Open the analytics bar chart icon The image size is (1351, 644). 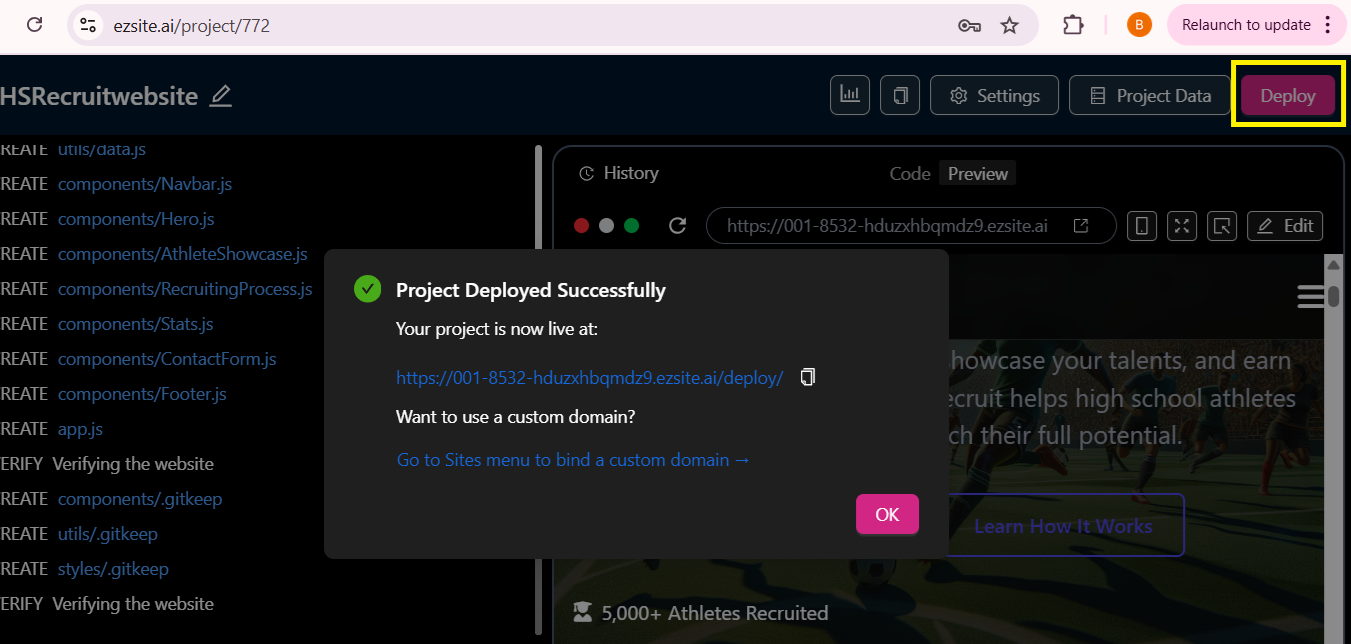pyautogui.click(x=849, y=95)
